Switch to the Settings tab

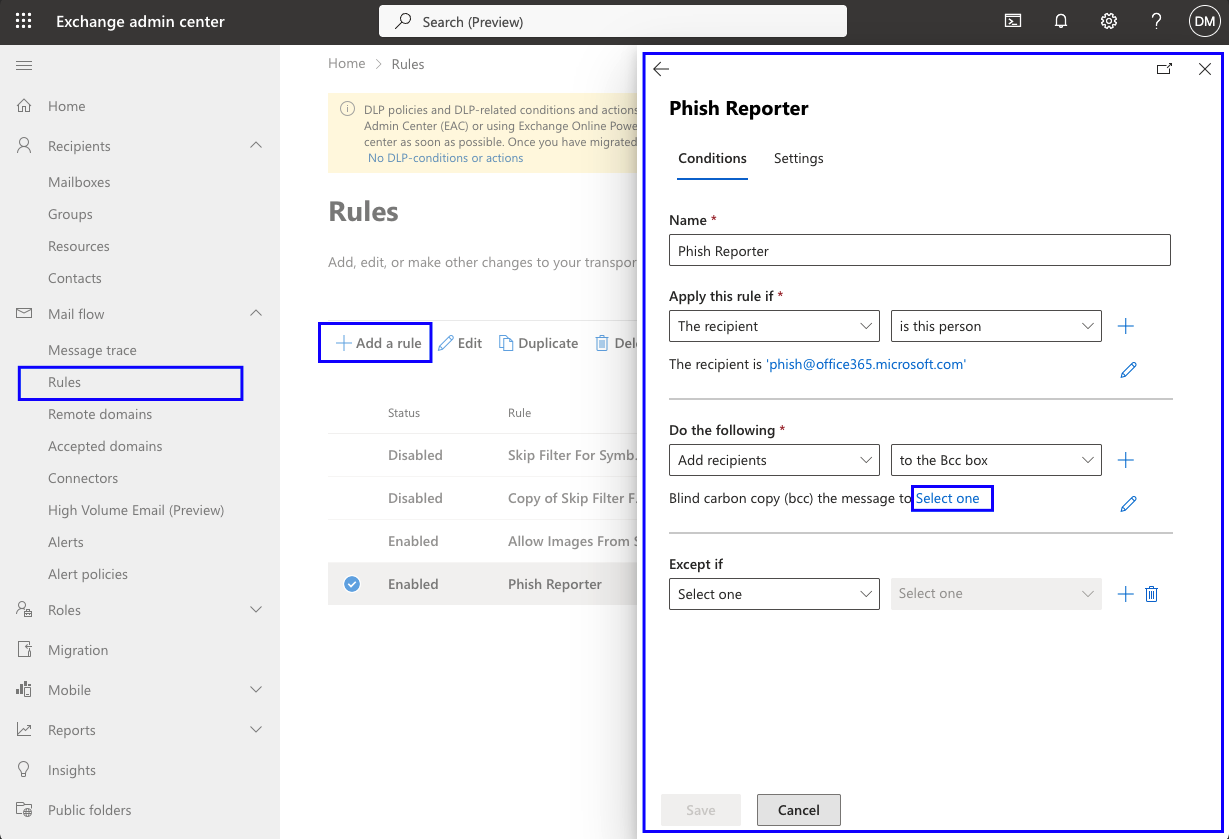pyautogui.click(x=798, y=158)
